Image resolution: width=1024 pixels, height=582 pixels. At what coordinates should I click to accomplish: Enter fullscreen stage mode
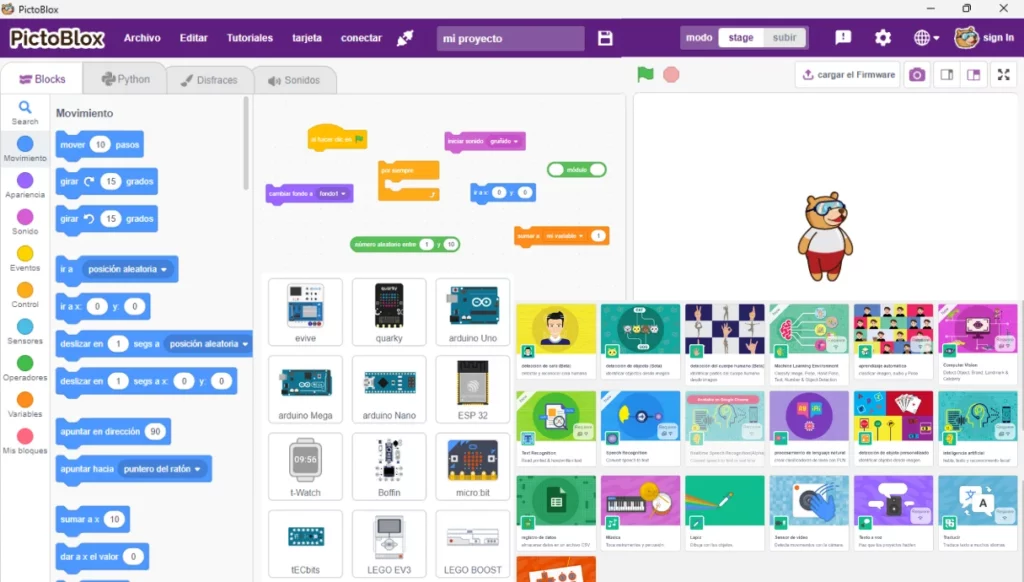click(x=1004, y=75)
